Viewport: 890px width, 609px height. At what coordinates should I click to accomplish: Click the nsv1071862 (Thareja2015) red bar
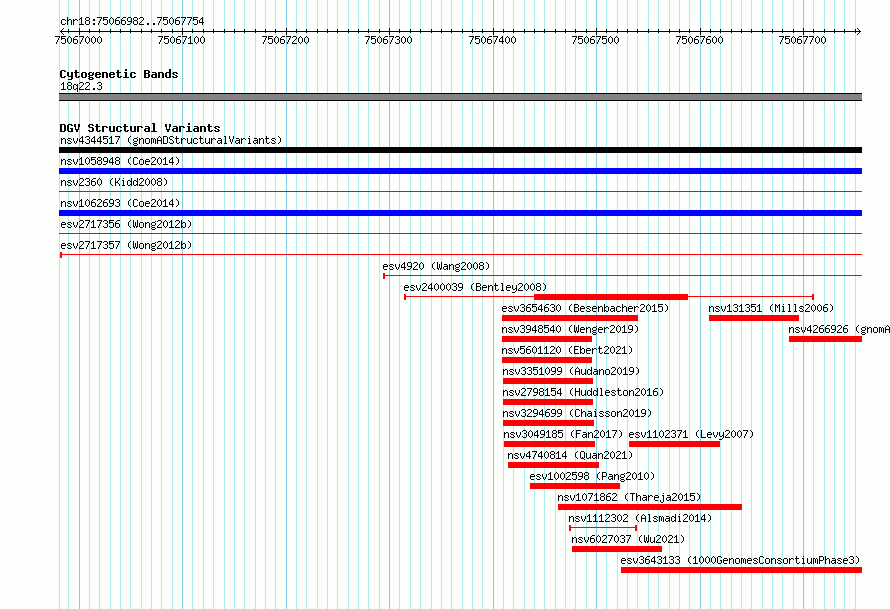650,507
